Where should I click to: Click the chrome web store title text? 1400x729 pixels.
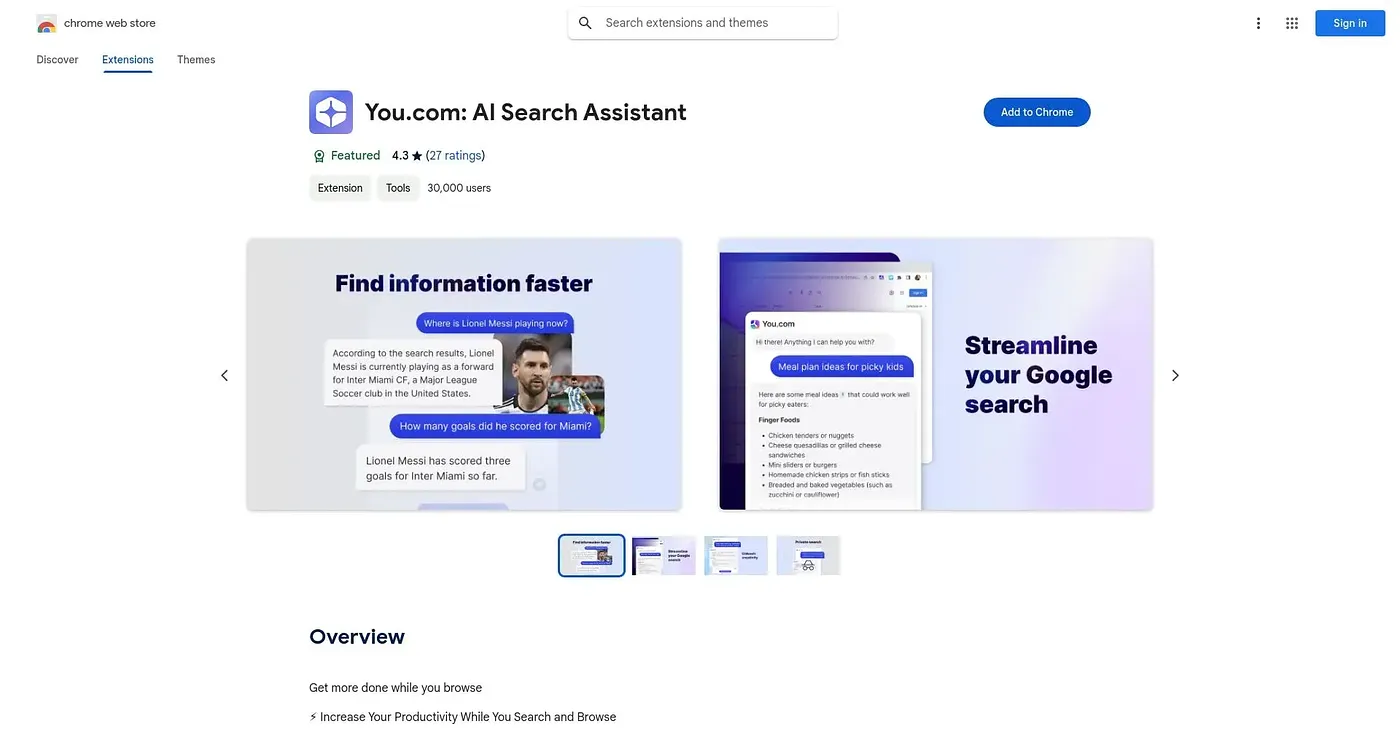[110, 23]
